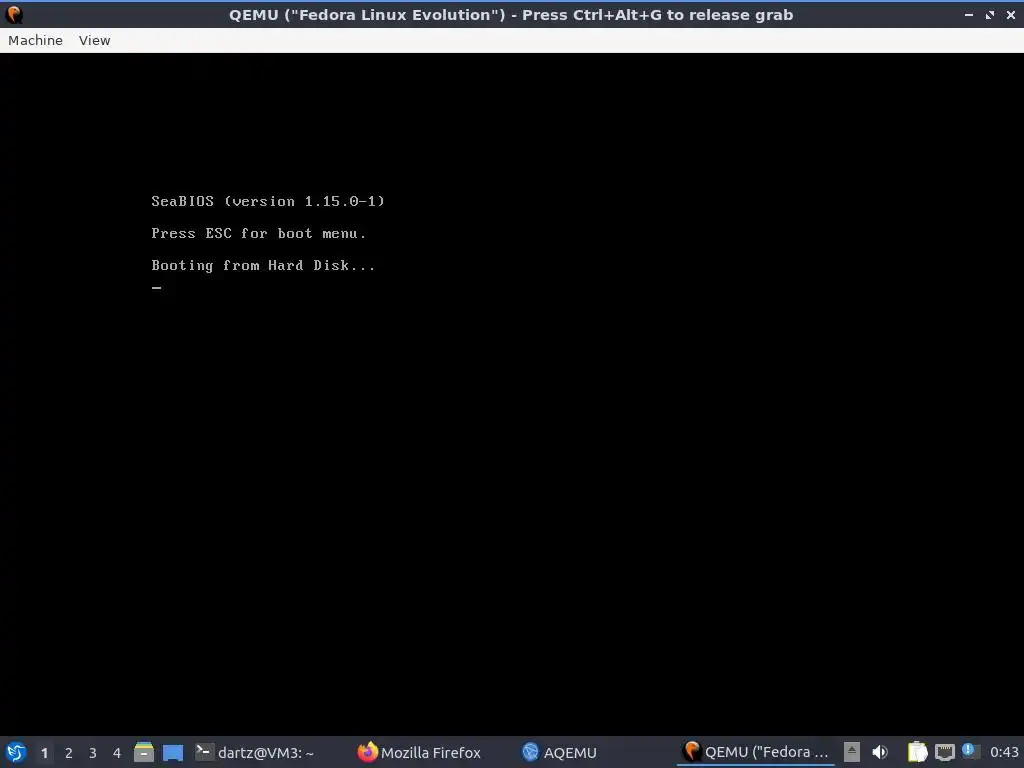Click the 'Press ESC for boot menu.' text
The image size is (1024, 768).
coord(259,233)
